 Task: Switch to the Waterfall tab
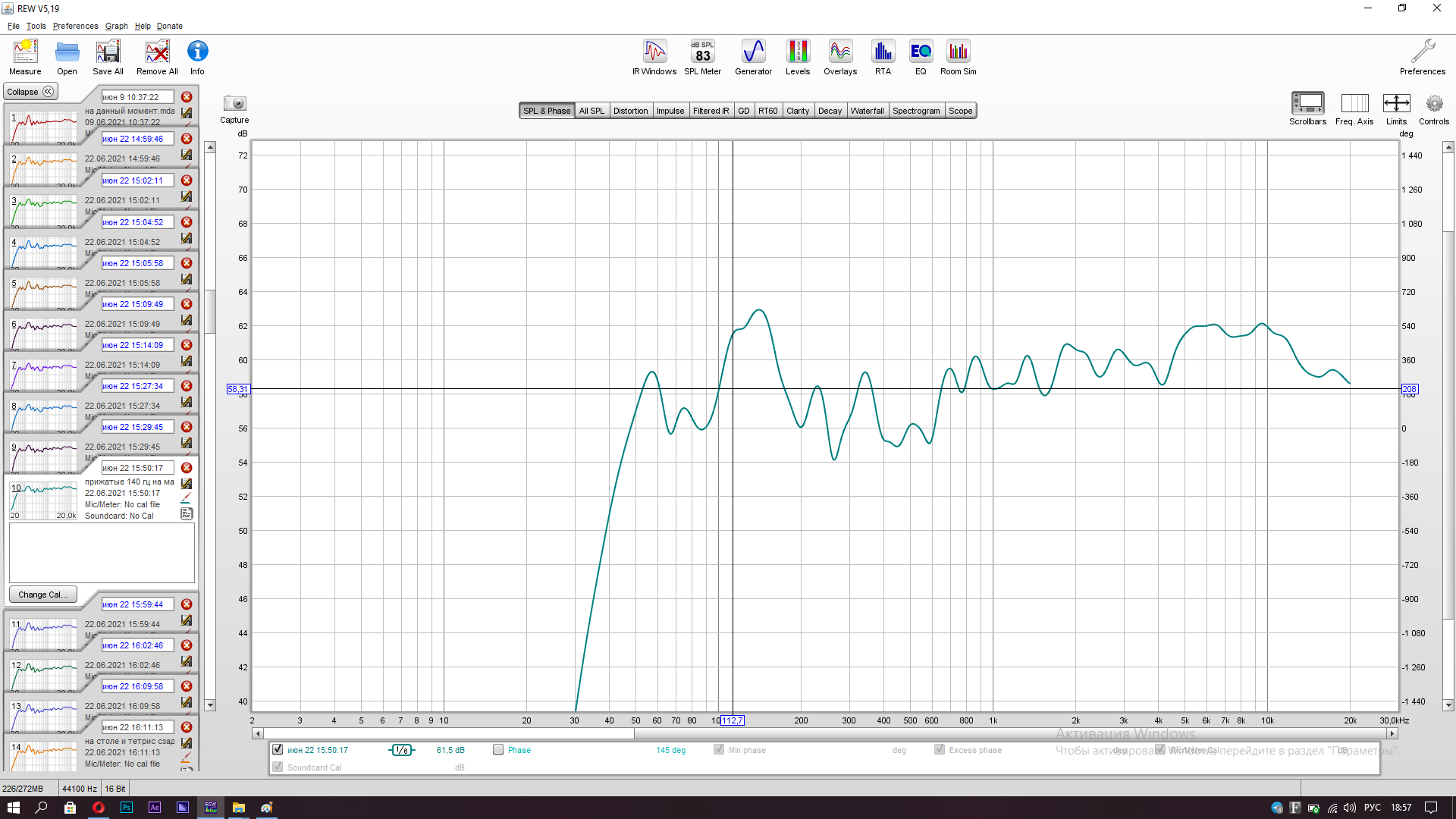pos(867,111)
